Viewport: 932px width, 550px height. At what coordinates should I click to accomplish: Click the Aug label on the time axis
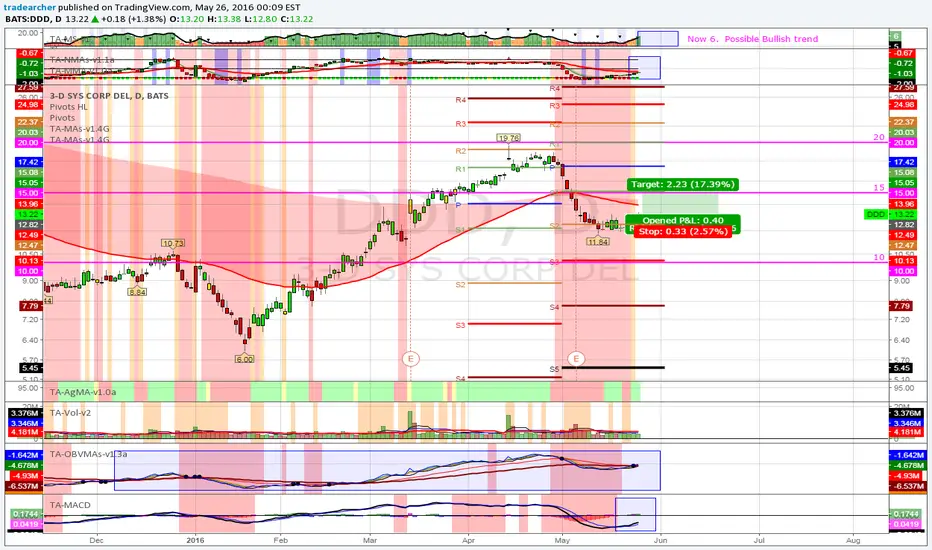[x=853, y=540]
